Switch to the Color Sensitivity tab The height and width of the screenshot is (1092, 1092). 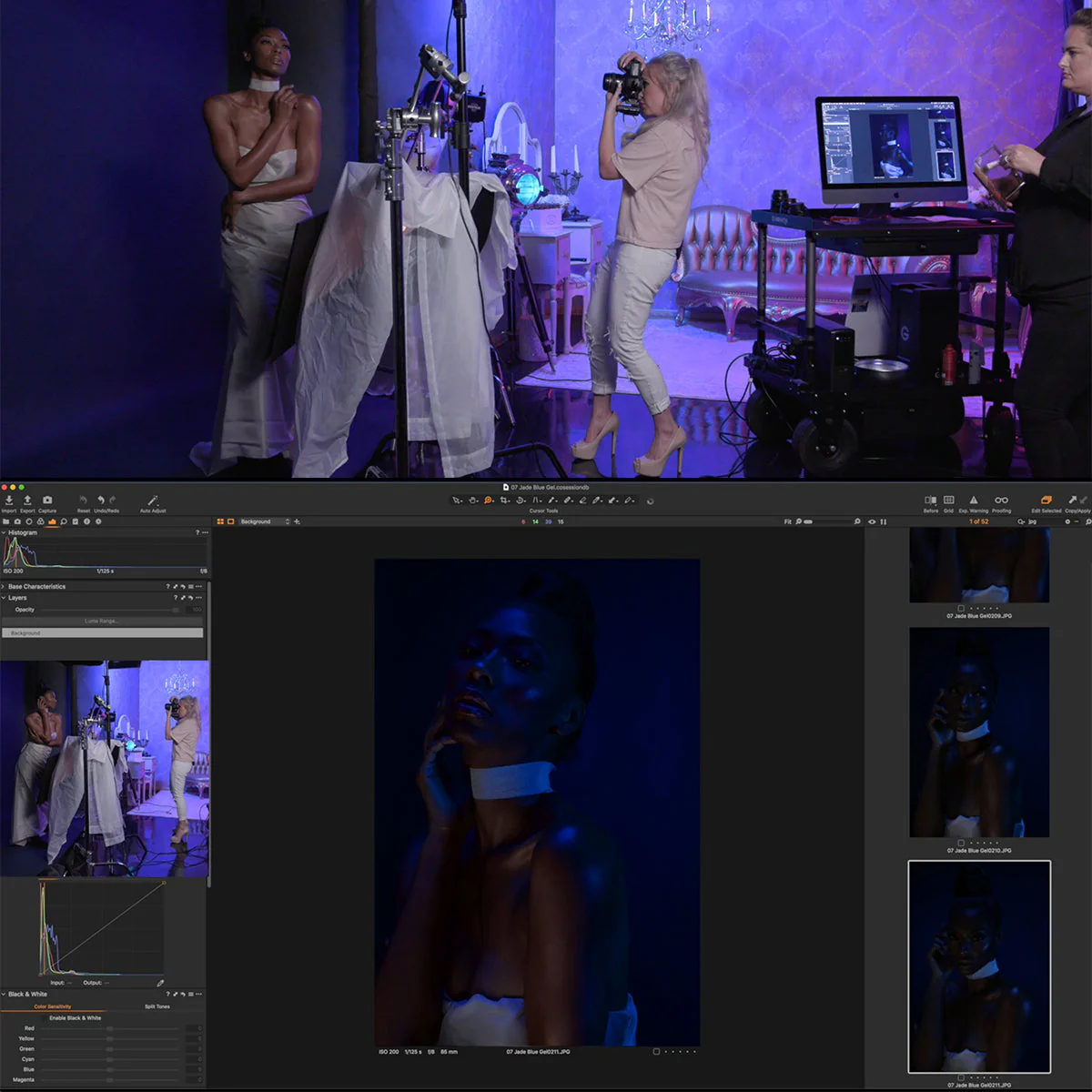point(52,1006)
